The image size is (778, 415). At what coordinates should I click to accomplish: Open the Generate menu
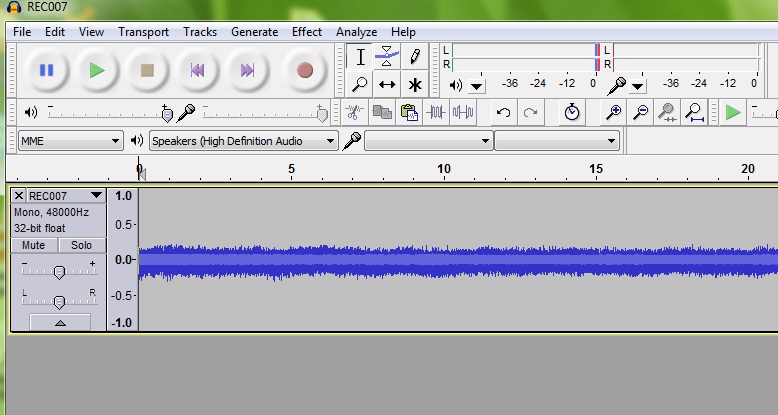click(x=254, y=32)
